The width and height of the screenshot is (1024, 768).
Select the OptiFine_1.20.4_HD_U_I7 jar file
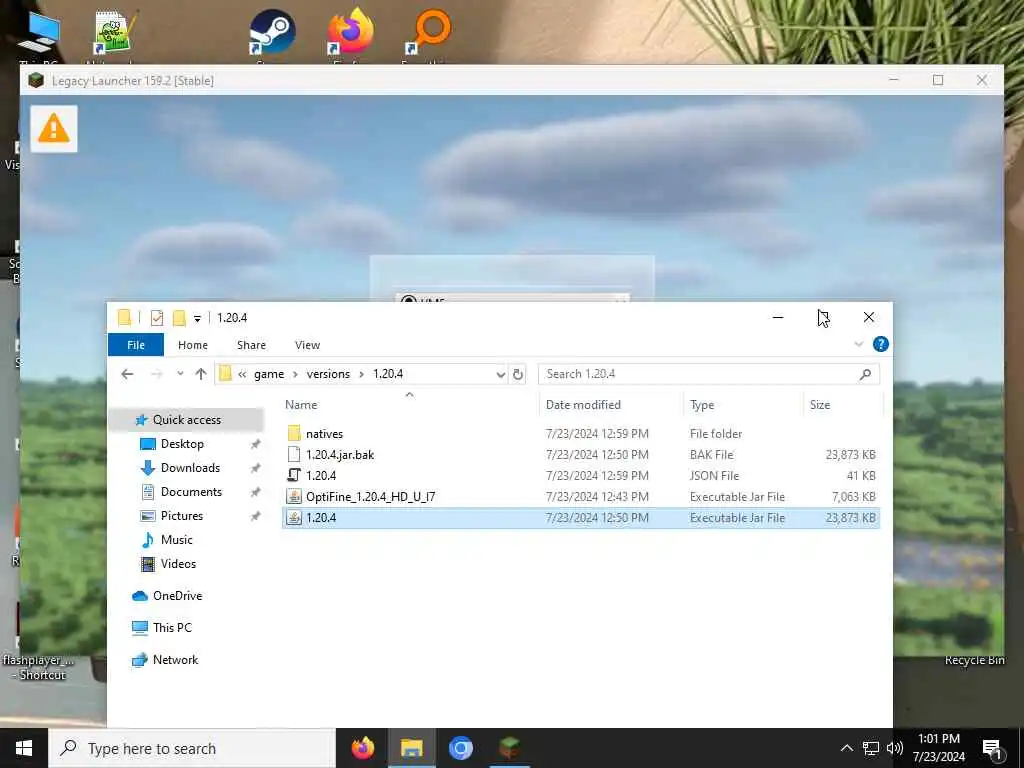pyautogui.click(x=581, y=497)
